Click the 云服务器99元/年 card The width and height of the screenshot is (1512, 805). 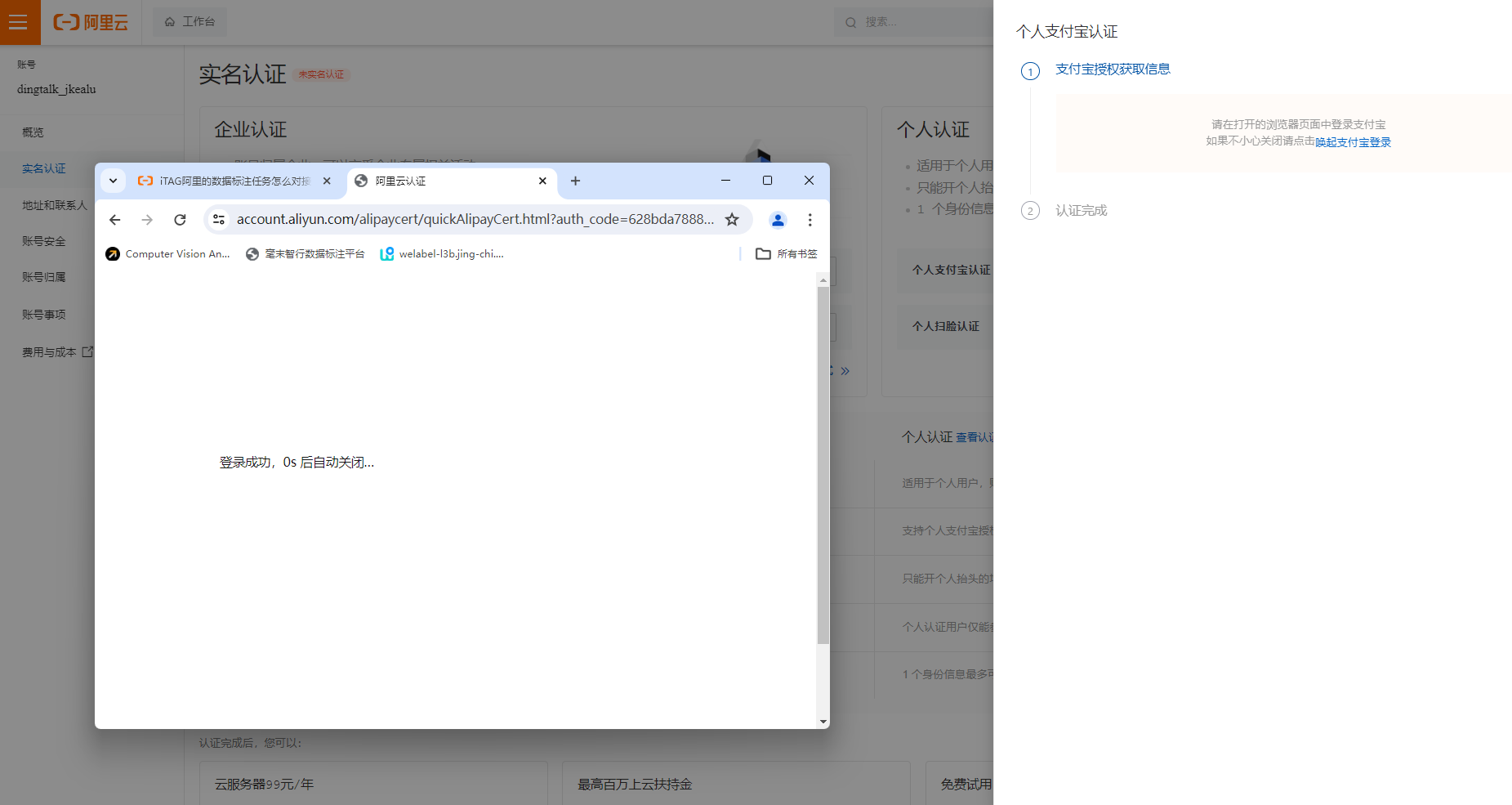(373, 783)
